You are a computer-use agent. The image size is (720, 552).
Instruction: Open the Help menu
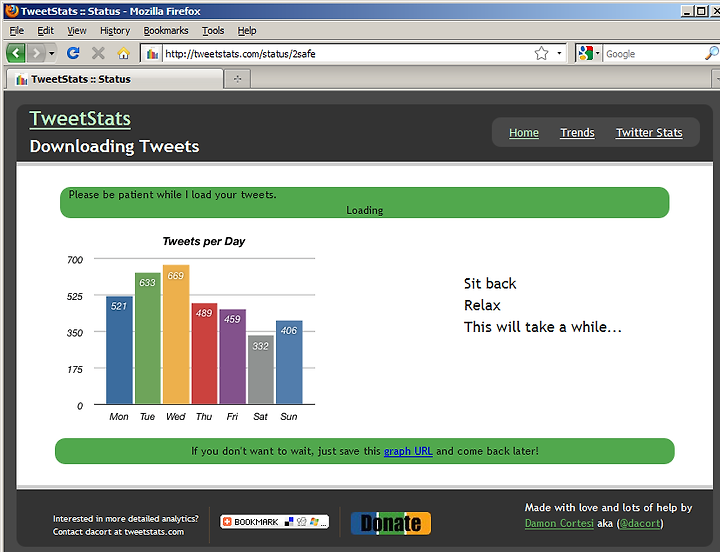247,30
